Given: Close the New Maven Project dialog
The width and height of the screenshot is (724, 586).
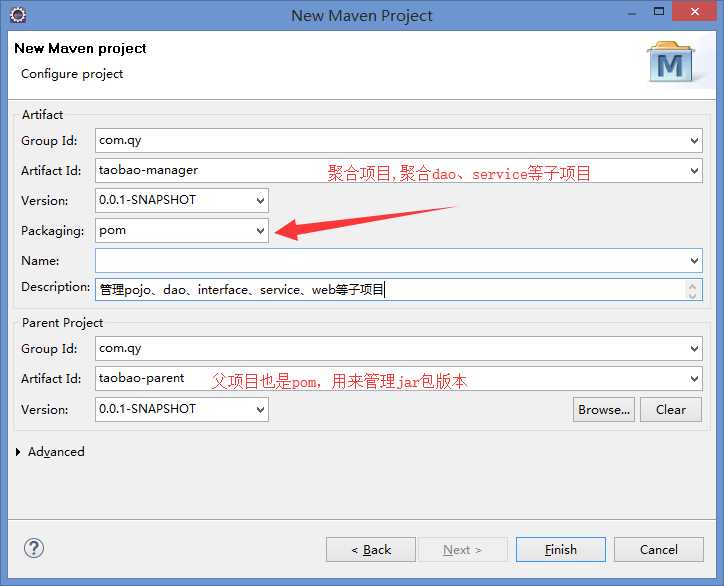Looking at the screenshot, I should [x=694, y=12].
